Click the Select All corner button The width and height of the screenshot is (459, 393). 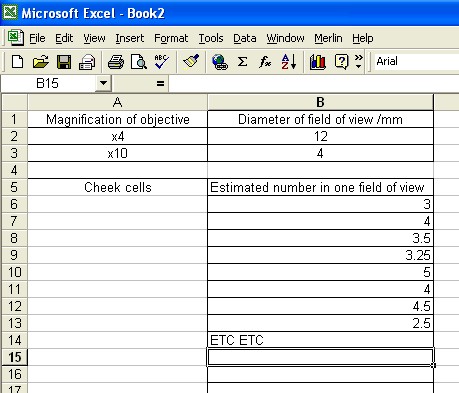tap(14, 102)
